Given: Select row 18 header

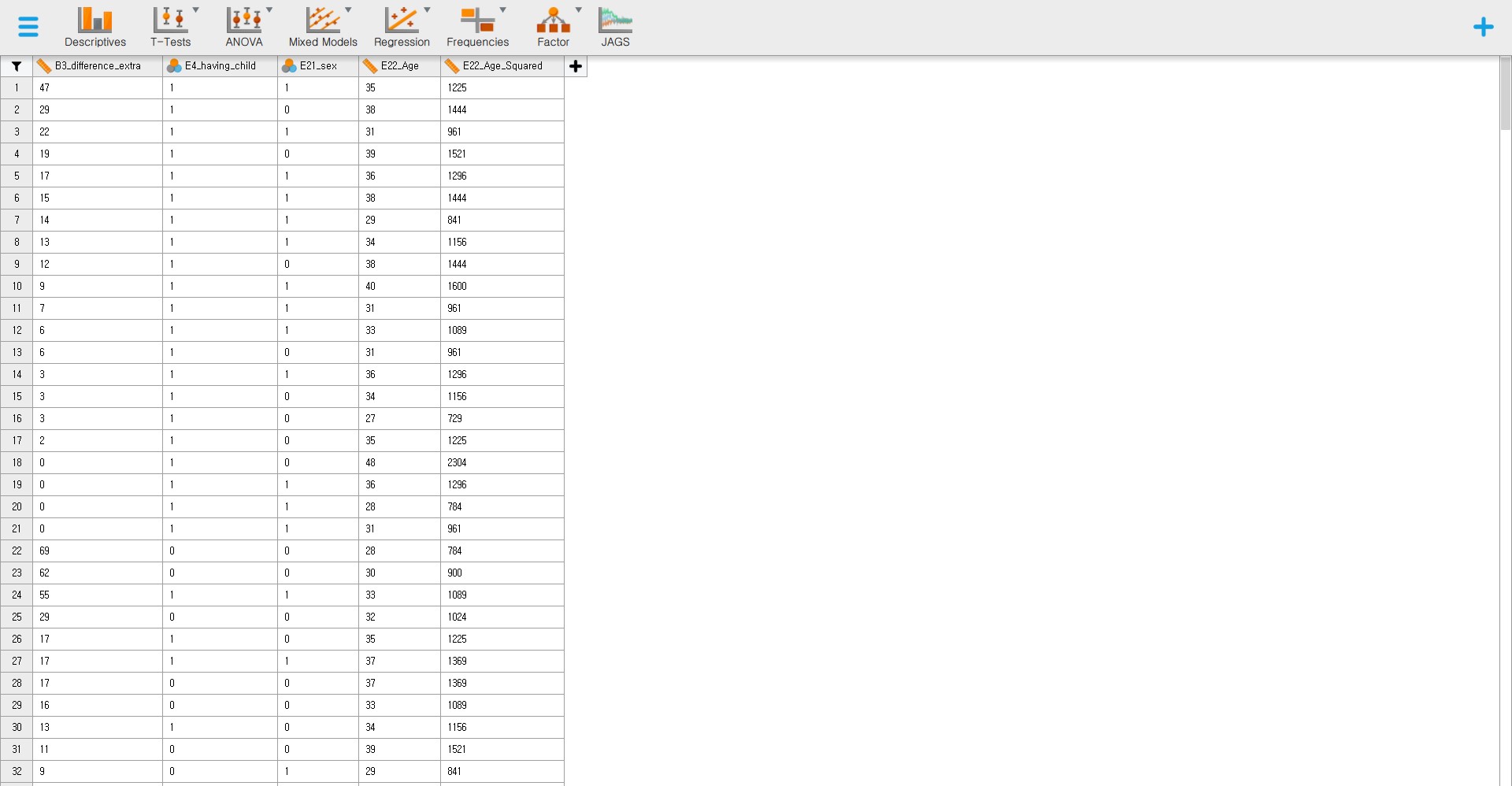Looking at the screenshot, I should click(x=17, y=463).
